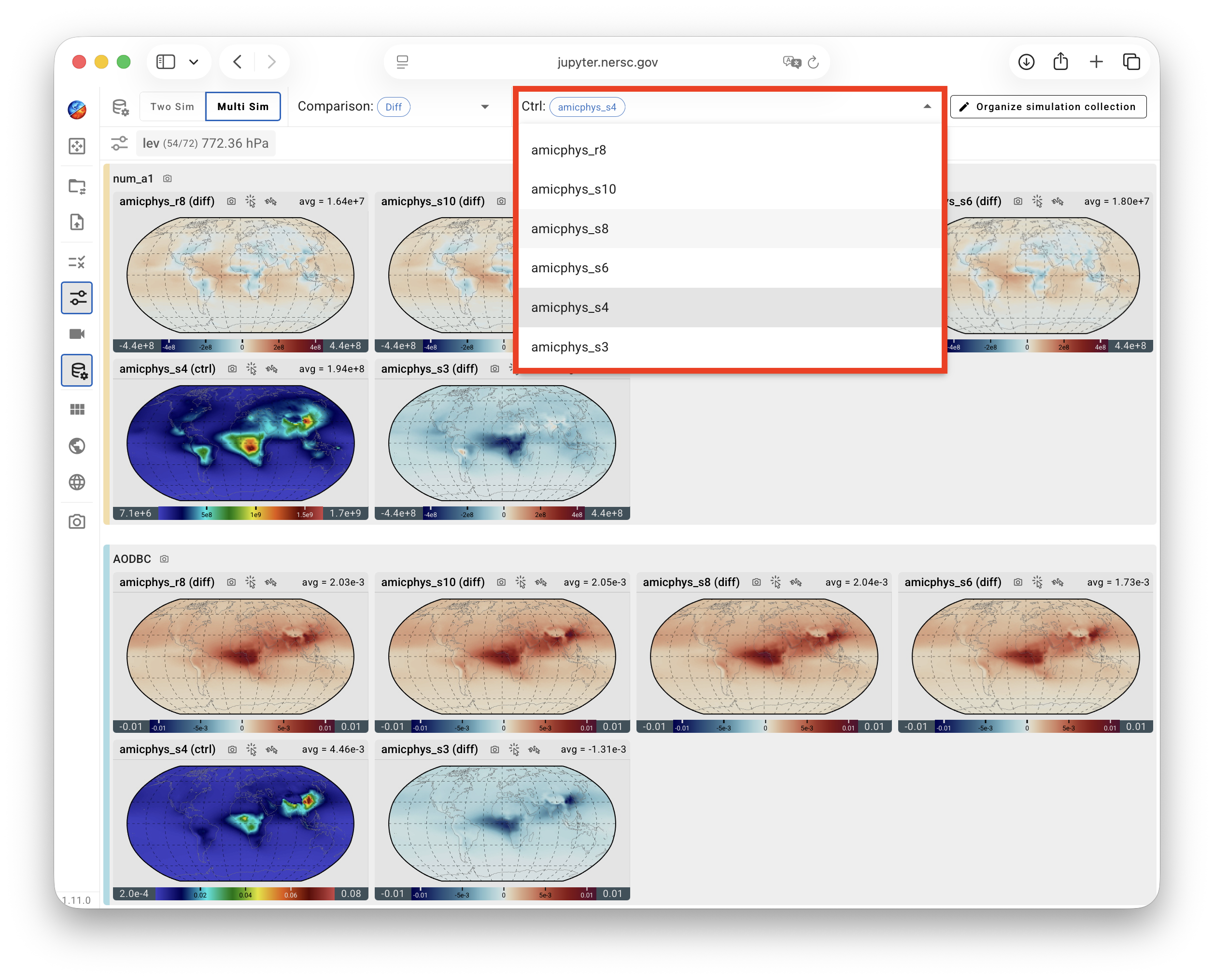Click the browser address bar jupyter.nersc.gov
Image resolution: width=1214 pixels, height=980 pixels.
pos(607,62)
